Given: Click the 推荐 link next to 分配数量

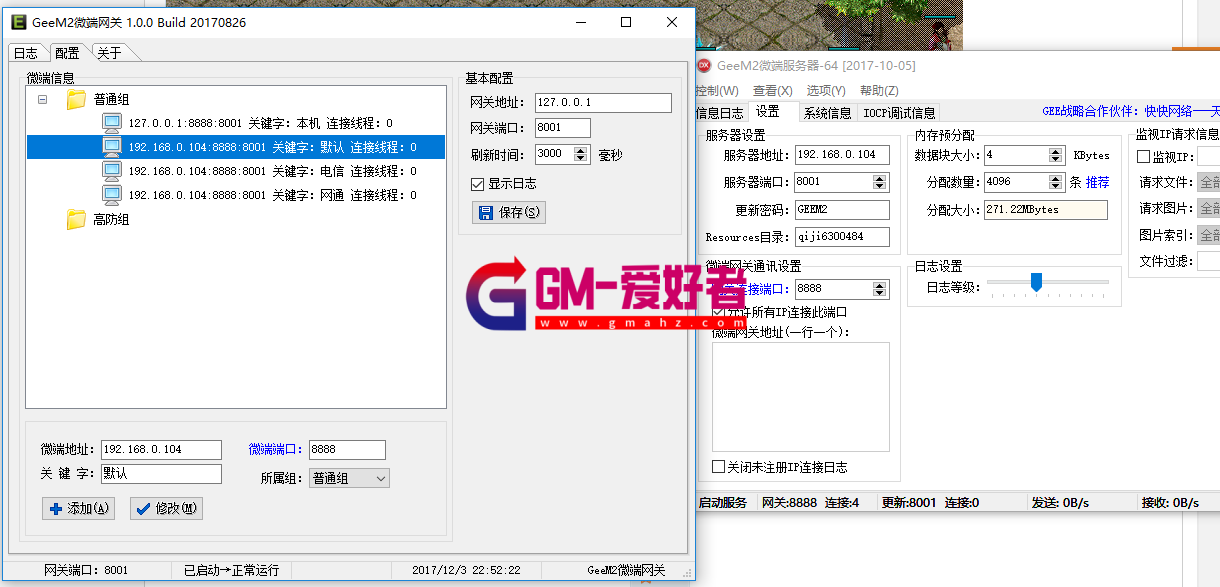Looking at the screenshot, I should (x=1098, y=182).
